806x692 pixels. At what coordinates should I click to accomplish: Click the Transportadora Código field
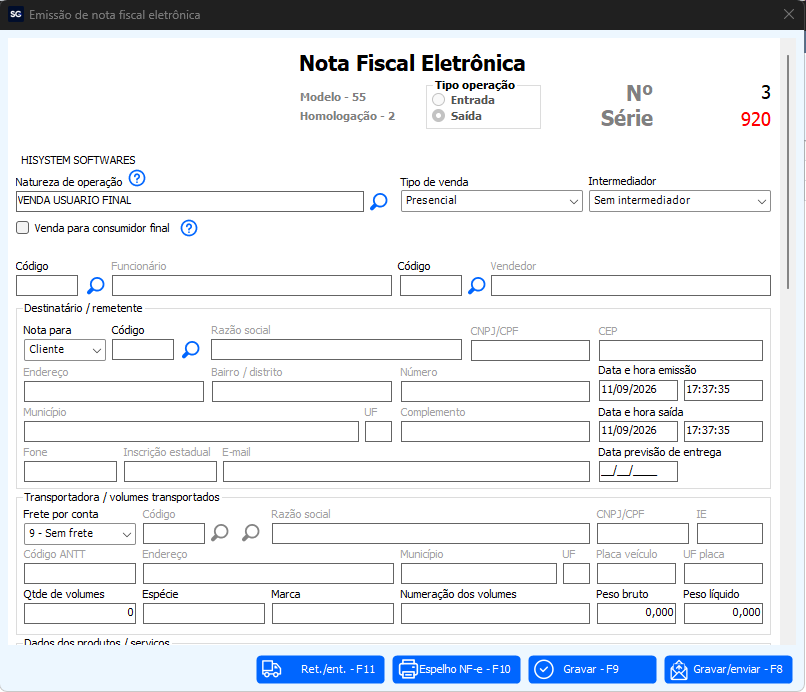coord(174,534)
